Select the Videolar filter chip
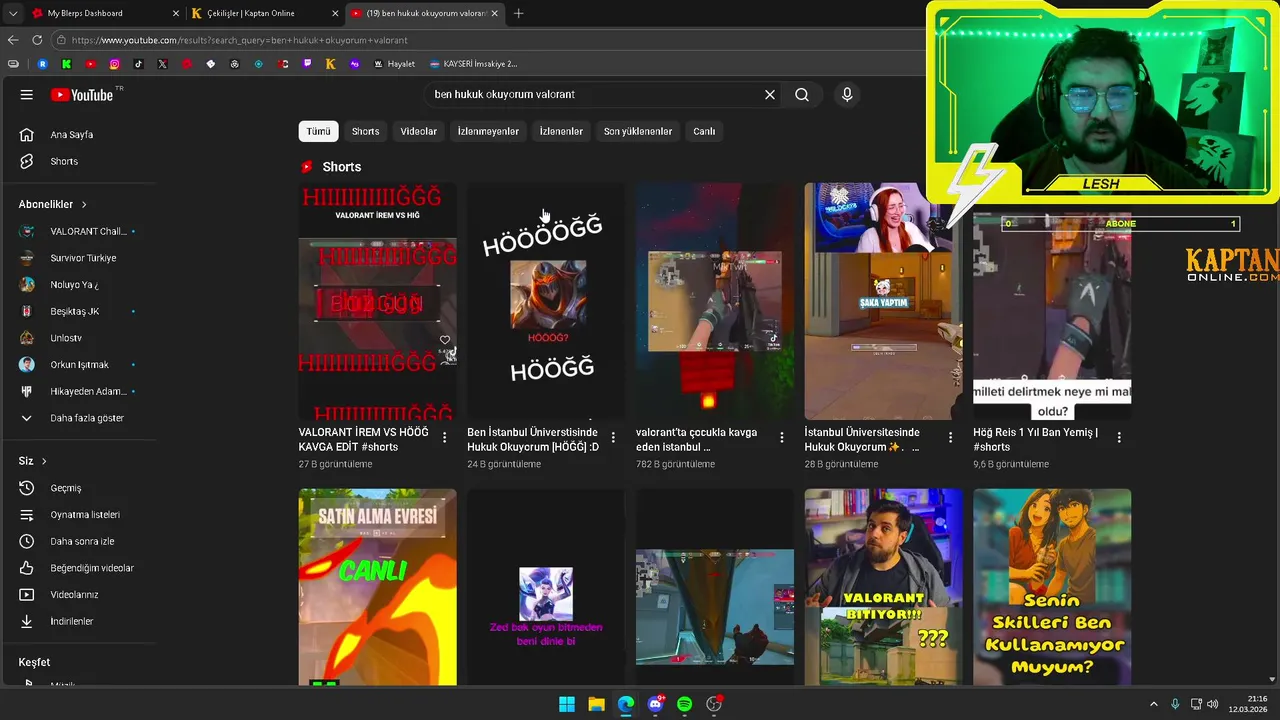1280x720 pixels. click(x=418, y=131)
